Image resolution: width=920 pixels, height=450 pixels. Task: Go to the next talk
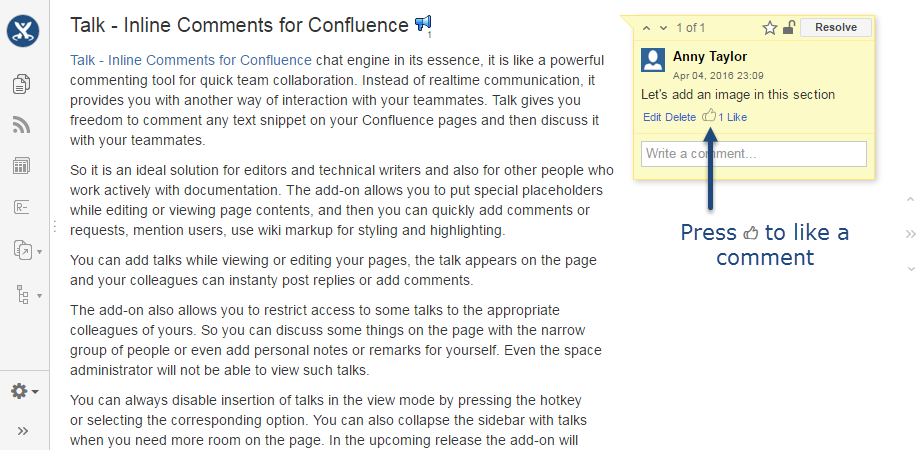(x=663, y=28)
